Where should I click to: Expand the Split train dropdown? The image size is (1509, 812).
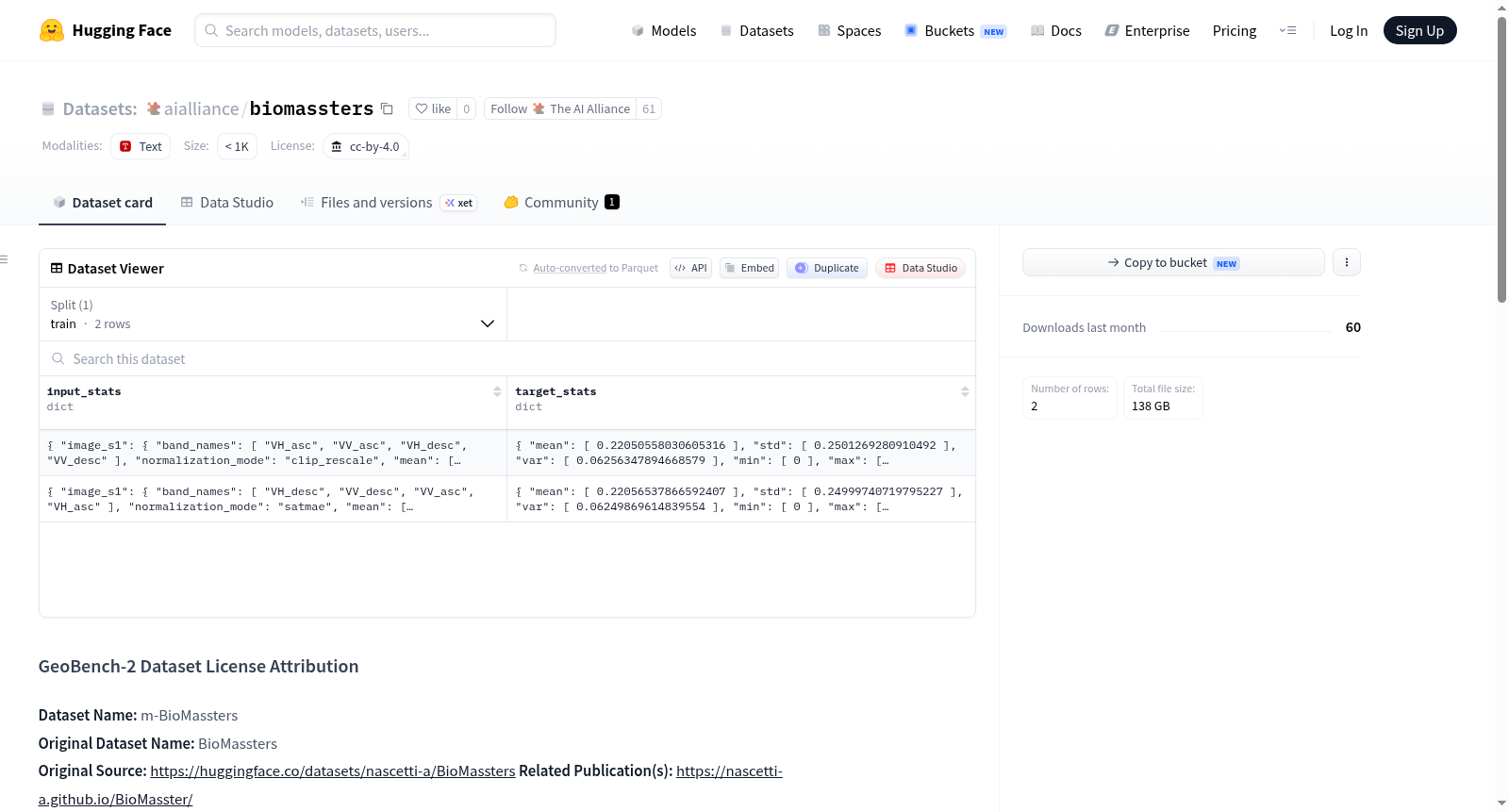[x=273, y=314]
